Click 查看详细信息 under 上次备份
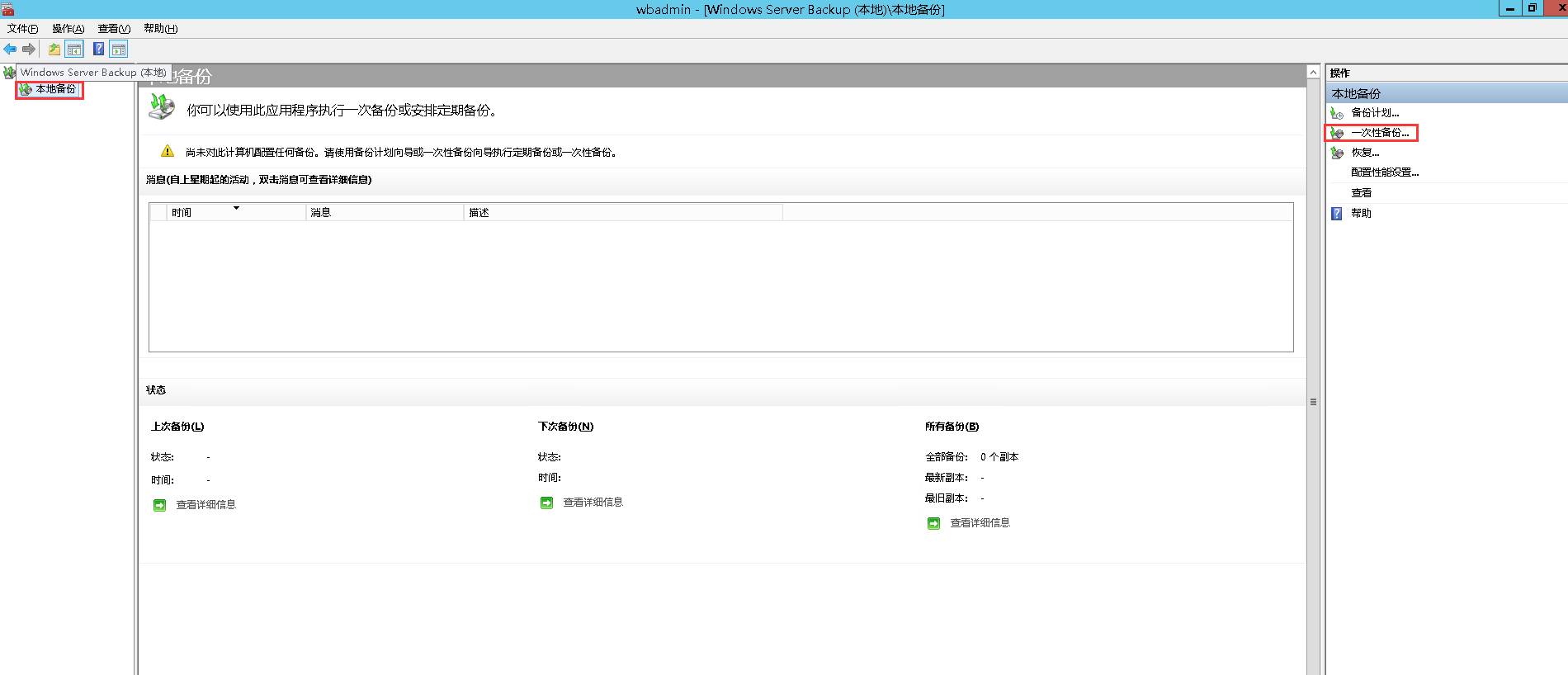This screenshot has height=675, width=1568. [206, 505]
